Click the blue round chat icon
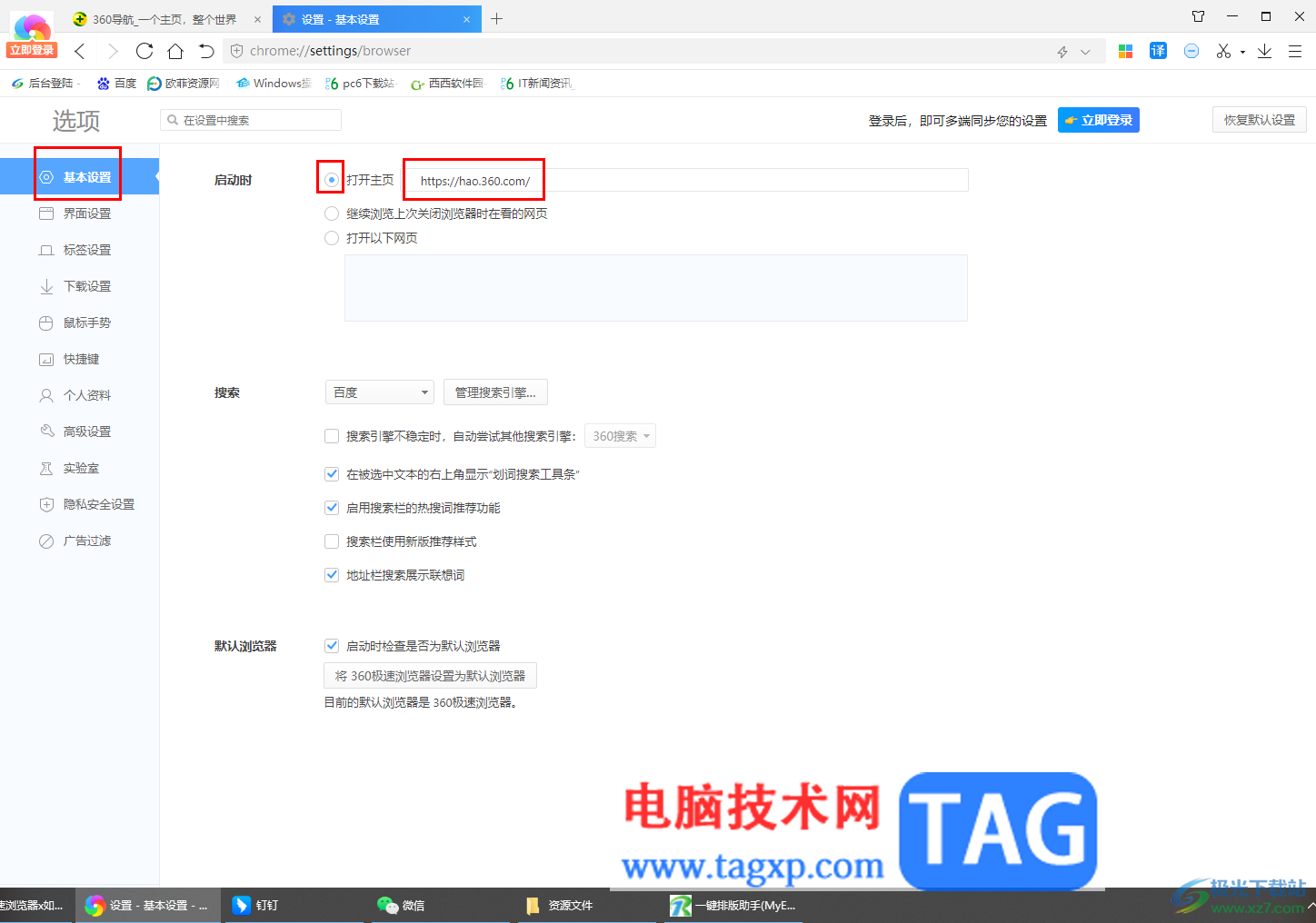Screen dimensions: 1316x923 pyautogui.click(x=1191, y=51)
